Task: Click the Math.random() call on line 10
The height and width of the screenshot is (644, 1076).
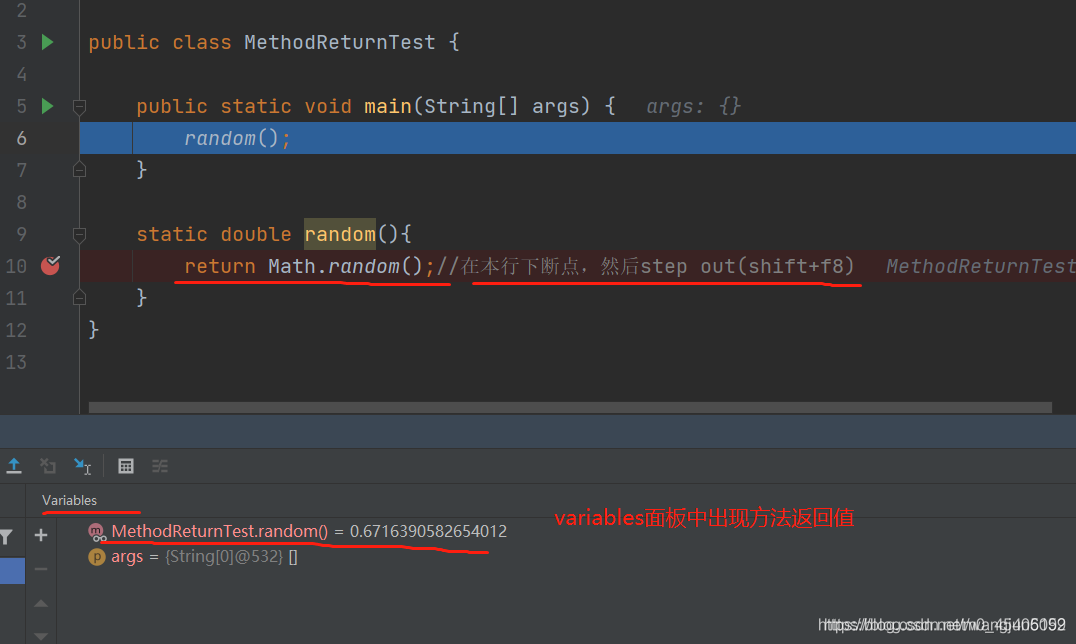Action: coord(345,266)
